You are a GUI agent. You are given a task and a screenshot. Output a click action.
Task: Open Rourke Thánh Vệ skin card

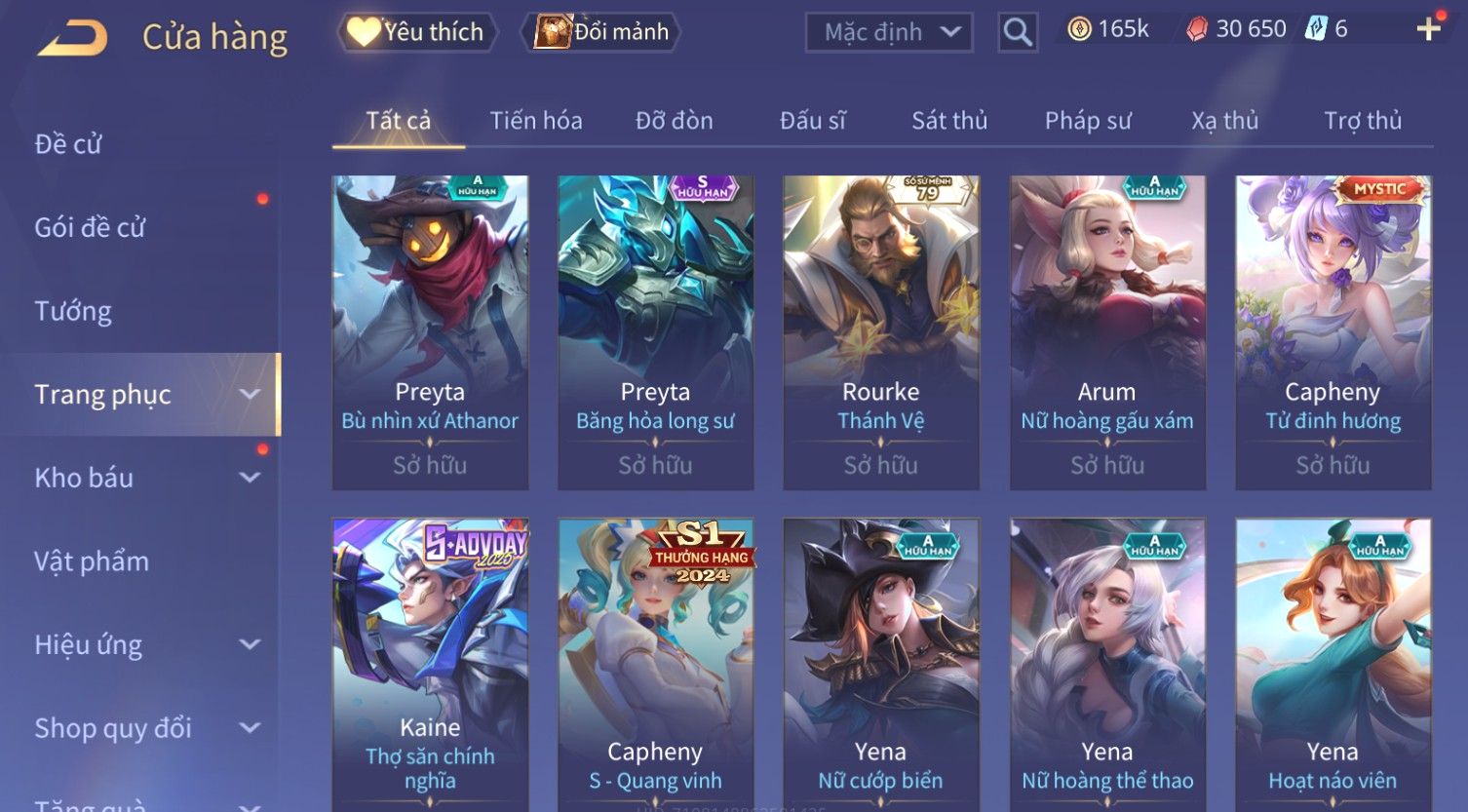pos(881,332)
